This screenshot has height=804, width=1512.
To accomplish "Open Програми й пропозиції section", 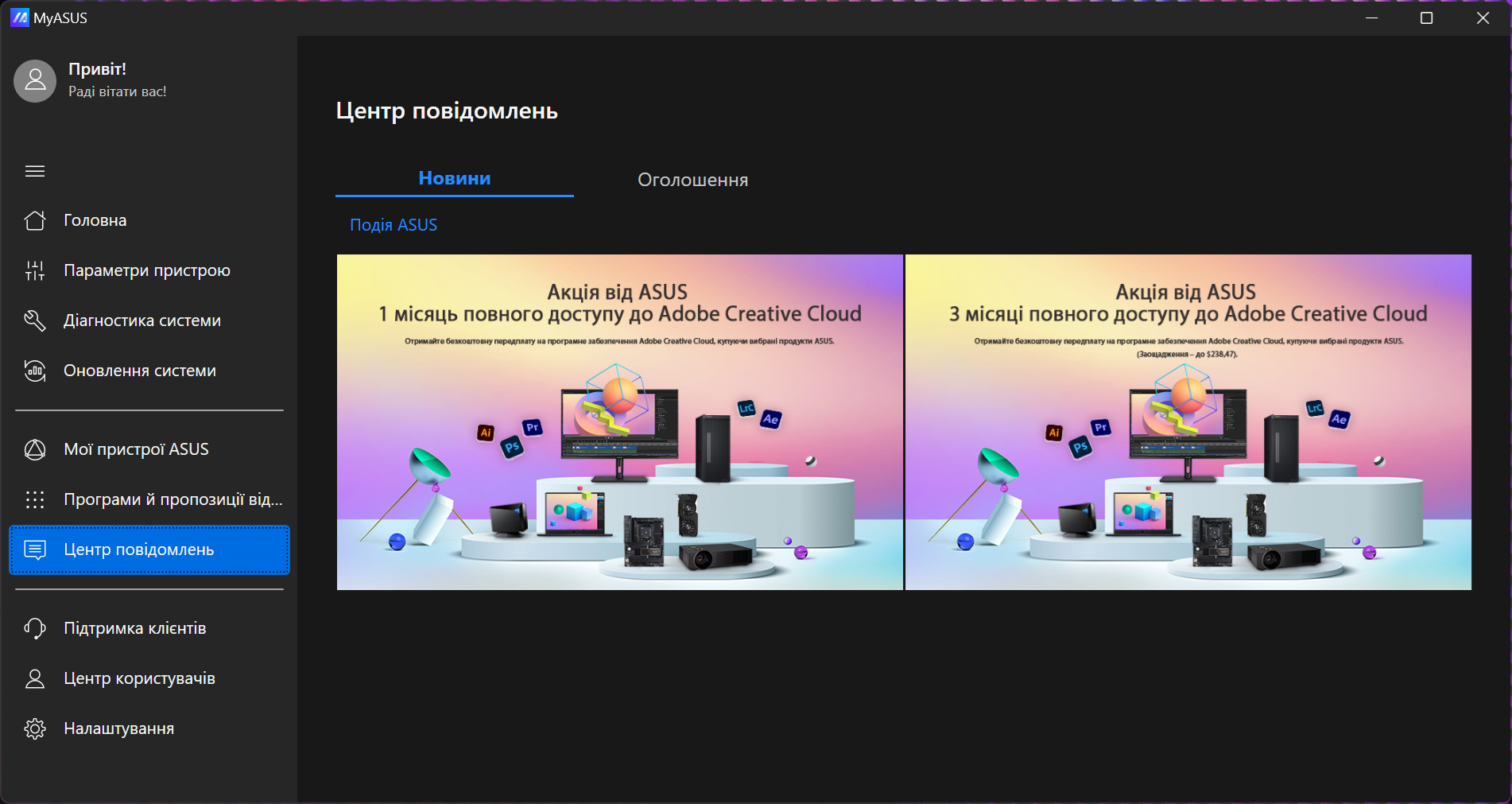I will coord(149,499).
